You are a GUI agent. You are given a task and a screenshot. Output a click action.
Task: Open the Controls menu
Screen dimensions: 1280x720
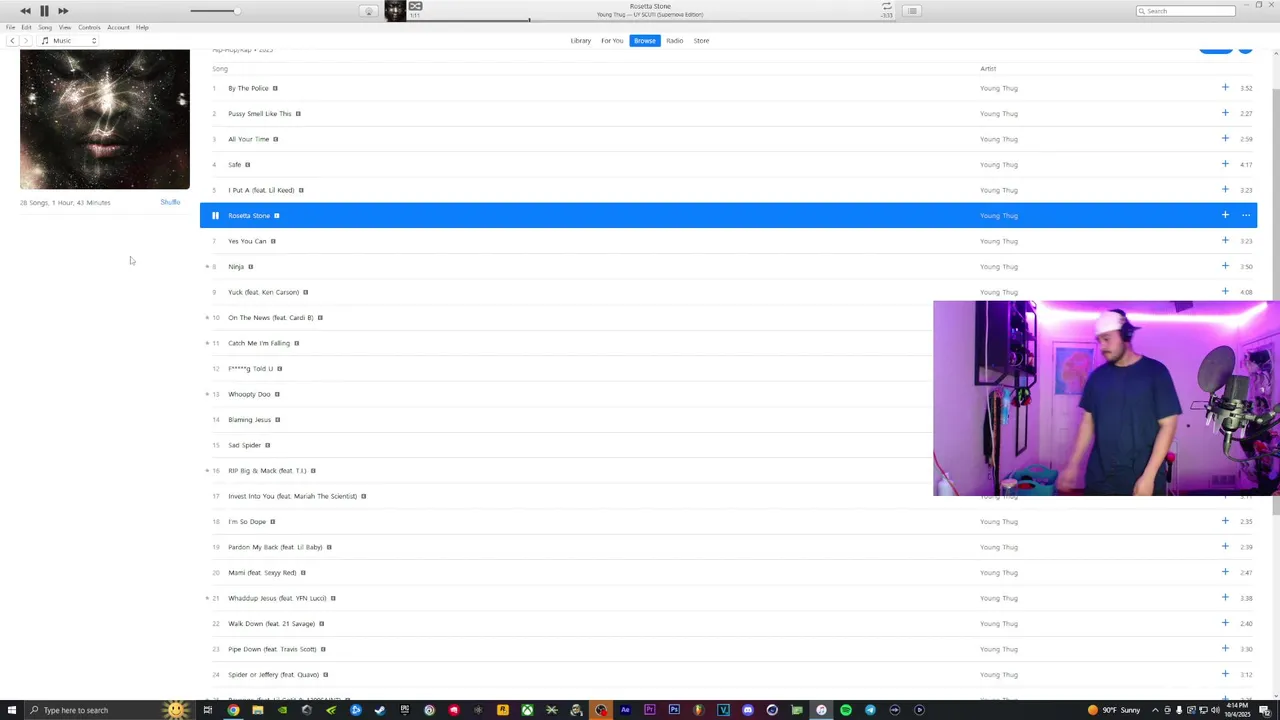(89, 27)
